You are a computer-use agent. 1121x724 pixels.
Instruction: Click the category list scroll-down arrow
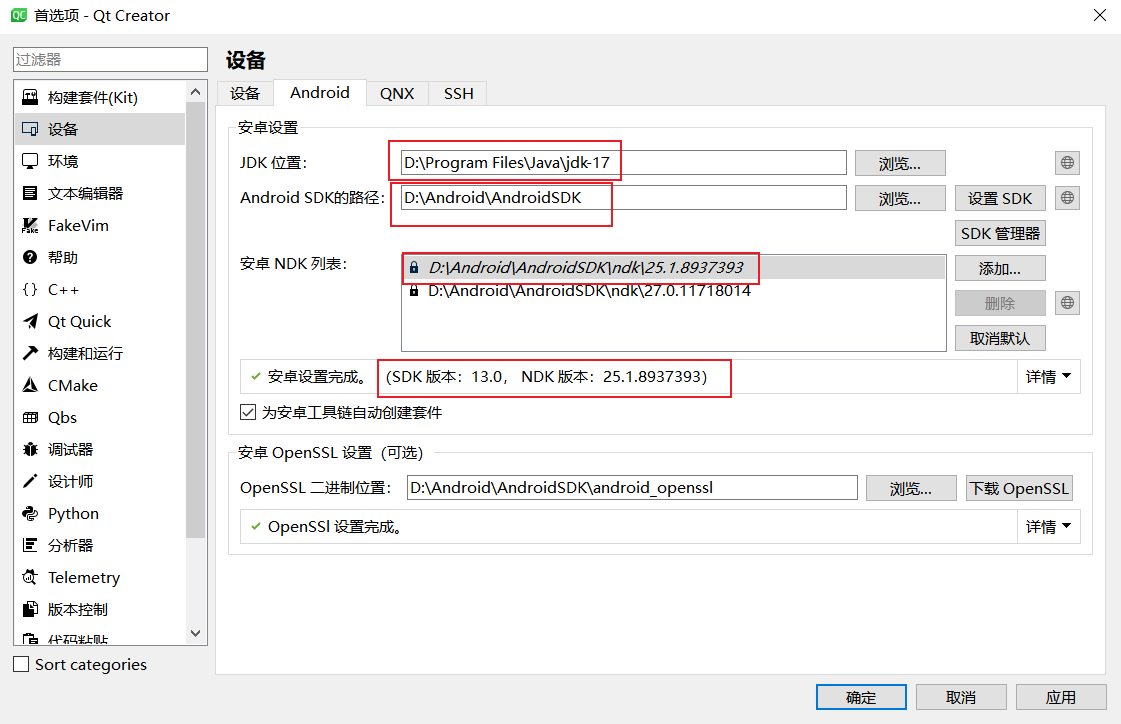pos(195,634)
